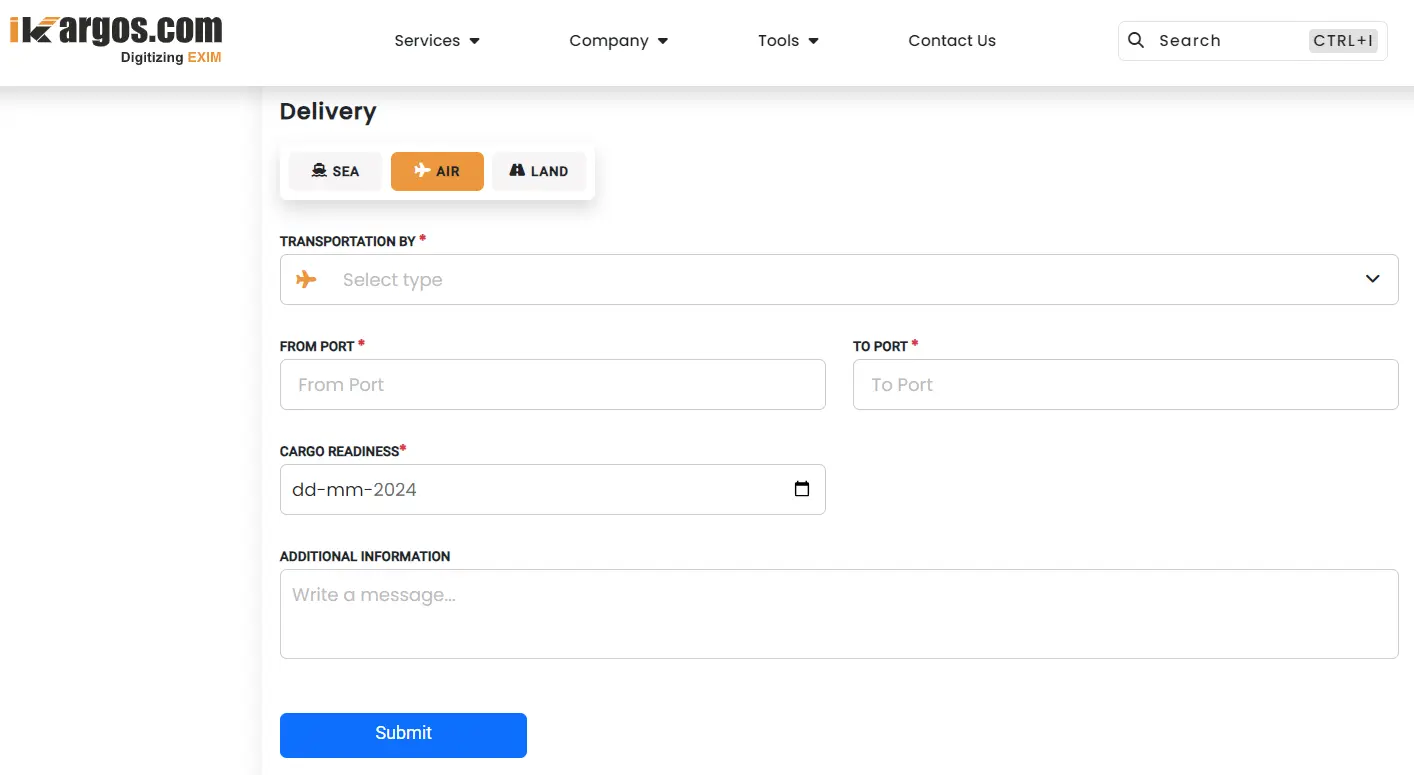Click the Cargo Readiness date field

tap(530, 489)
